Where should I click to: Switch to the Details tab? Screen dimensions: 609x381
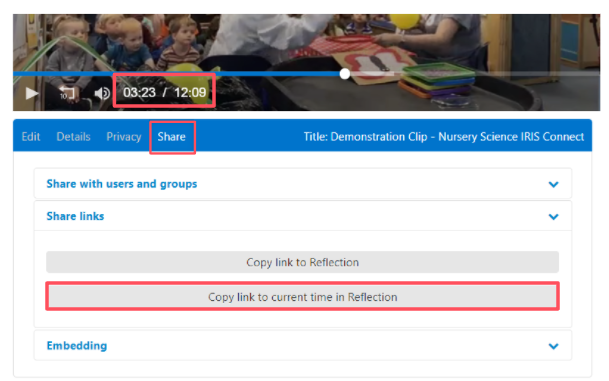click(73, 137)
